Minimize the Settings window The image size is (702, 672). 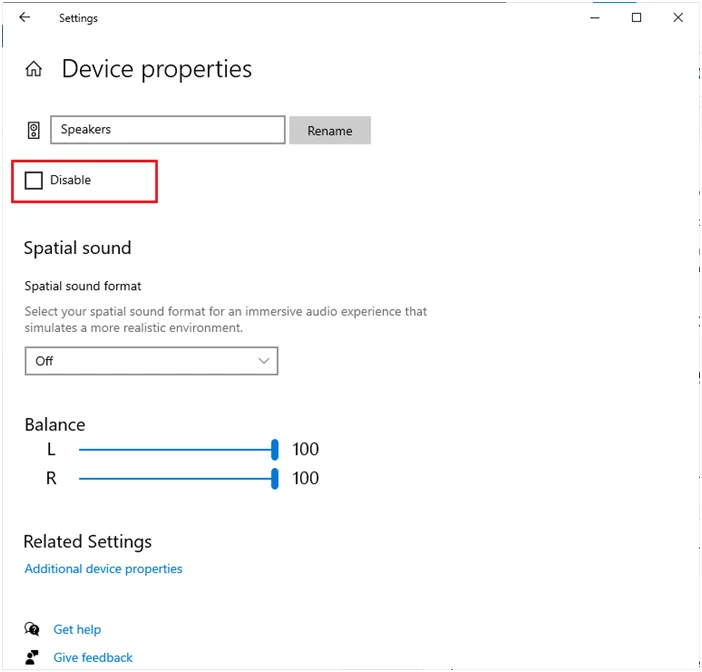point(595,18)
